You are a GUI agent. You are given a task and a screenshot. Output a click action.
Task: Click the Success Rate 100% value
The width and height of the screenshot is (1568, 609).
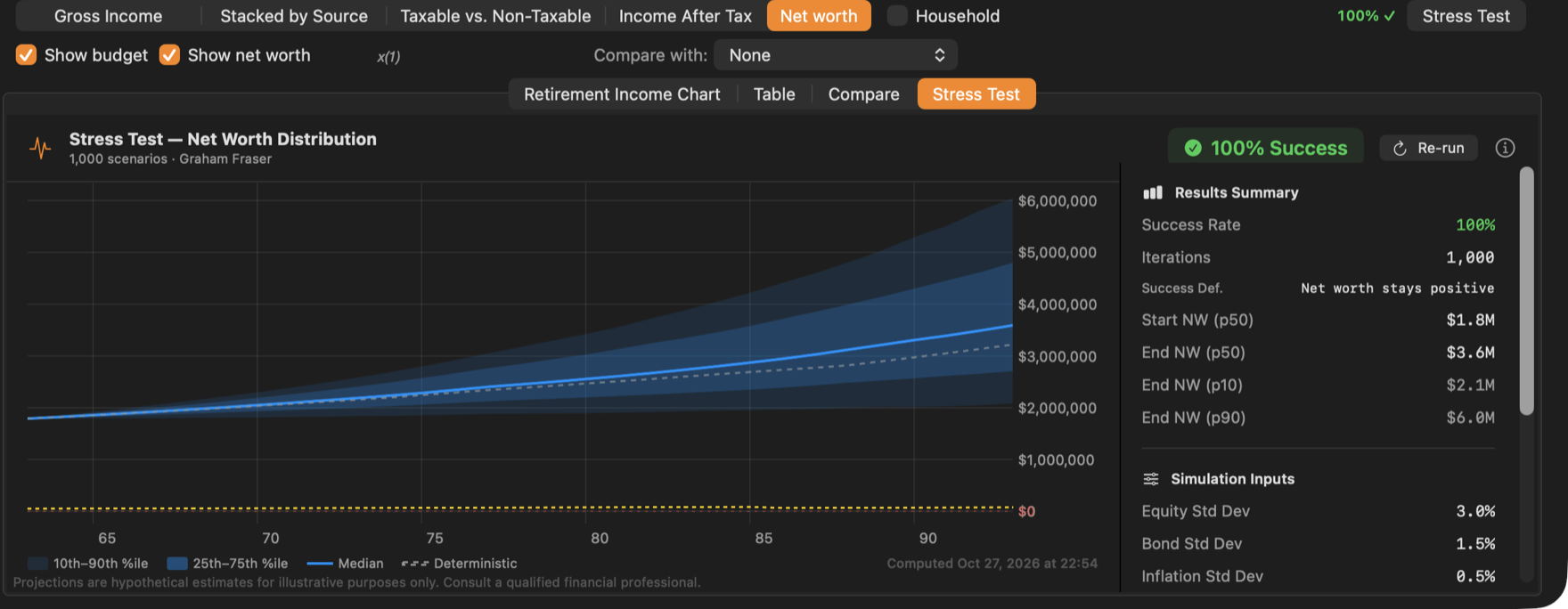1475,225
